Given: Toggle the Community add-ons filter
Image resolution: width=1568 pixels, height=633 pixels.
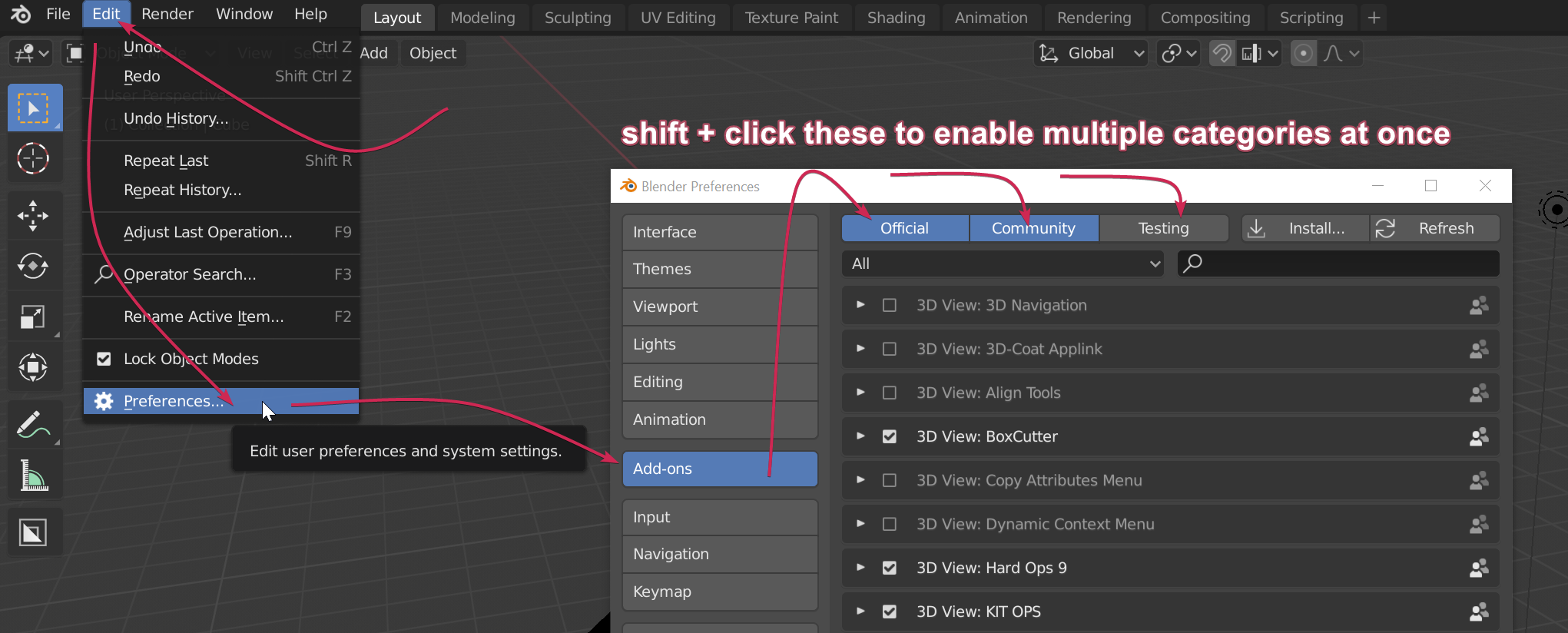Looking at the screenshot, I should click(x=1034, y=228).
